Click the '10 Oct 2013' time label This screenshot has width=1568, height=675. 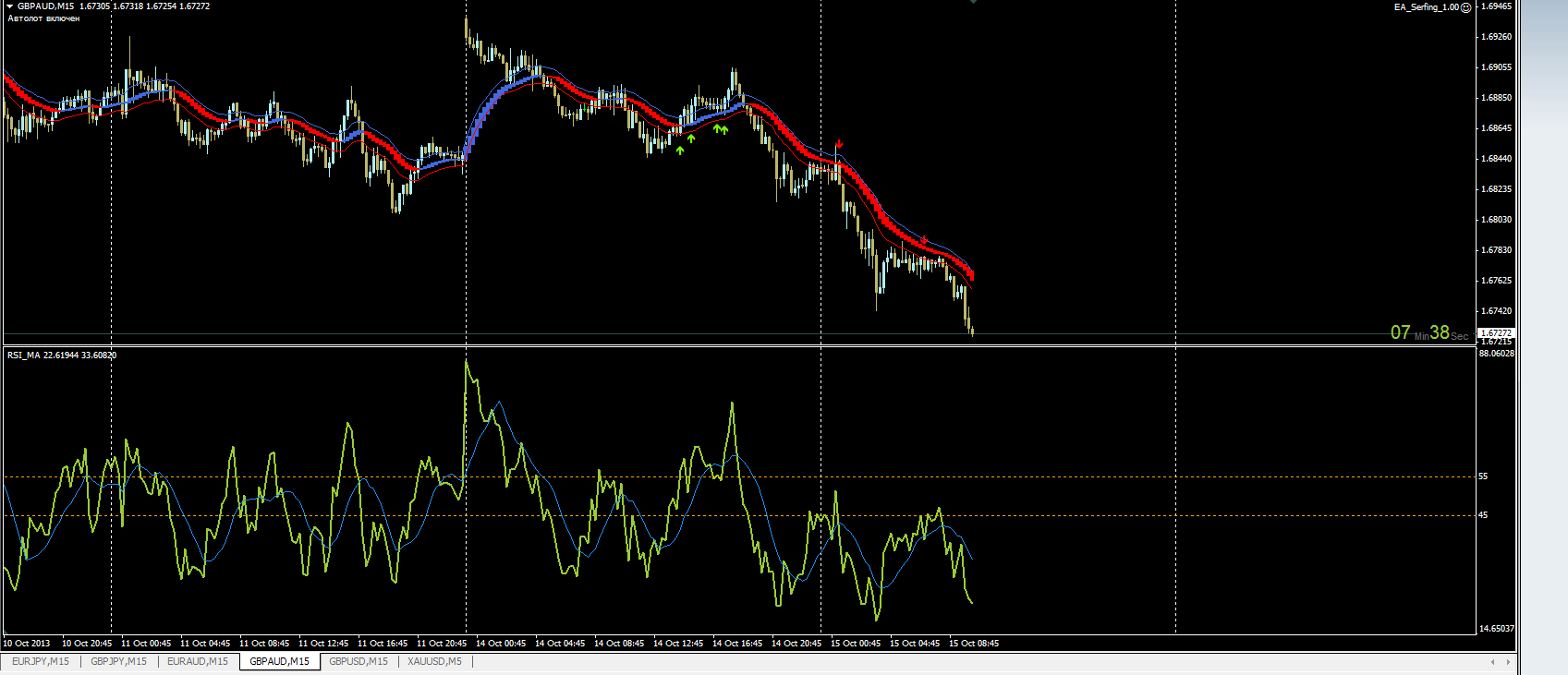click(x=27, y=644)
